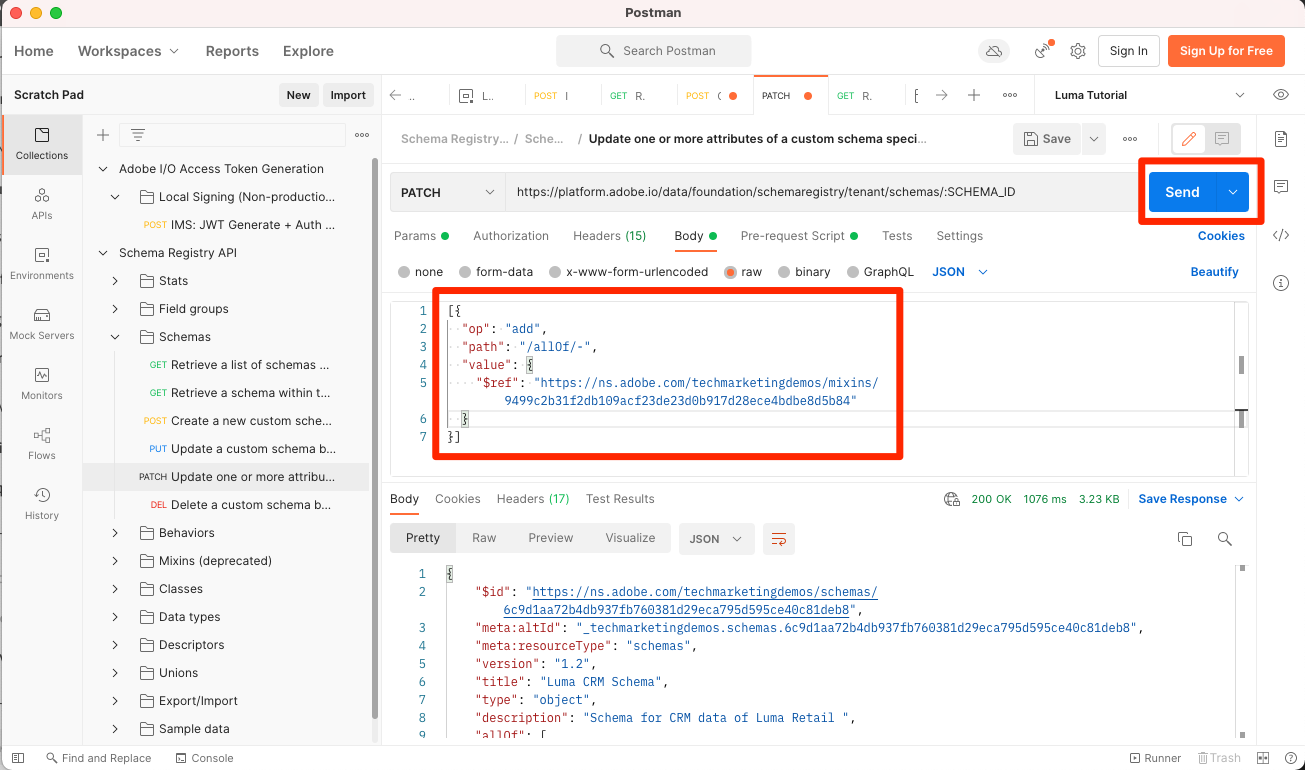Click the pencil edit mode icon
Viewport: 1305px width, 770px height.
coord(1189,139)
